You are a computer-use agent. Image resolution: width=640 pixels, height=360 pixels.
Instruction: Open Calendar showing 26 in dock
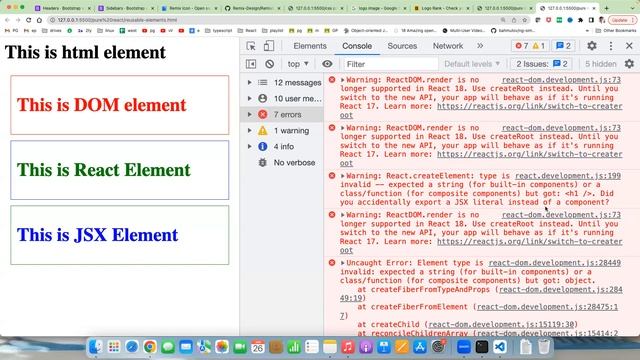(258, 347)
